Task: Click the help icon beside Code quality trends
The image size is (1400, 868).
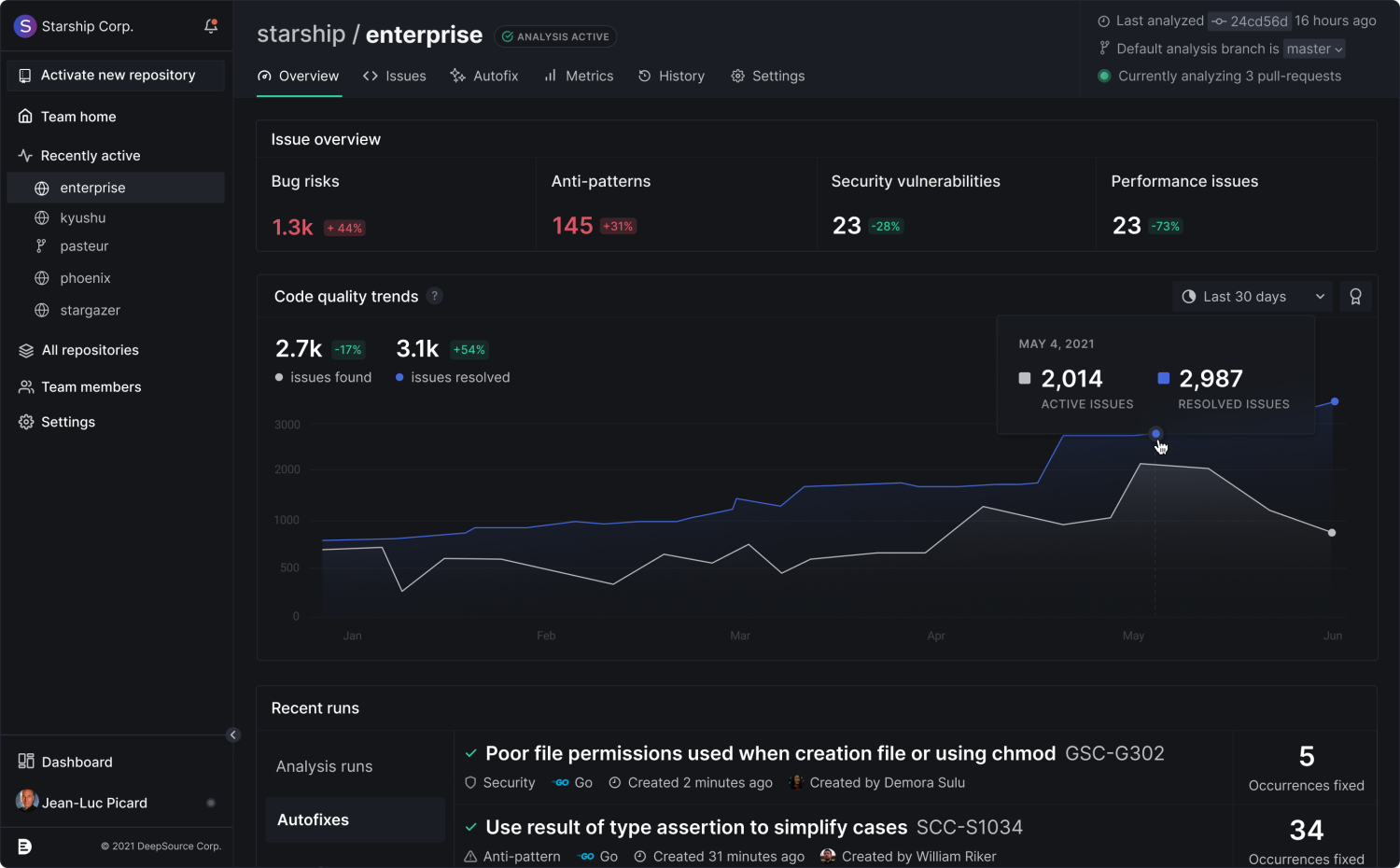Action: point(434,296)
